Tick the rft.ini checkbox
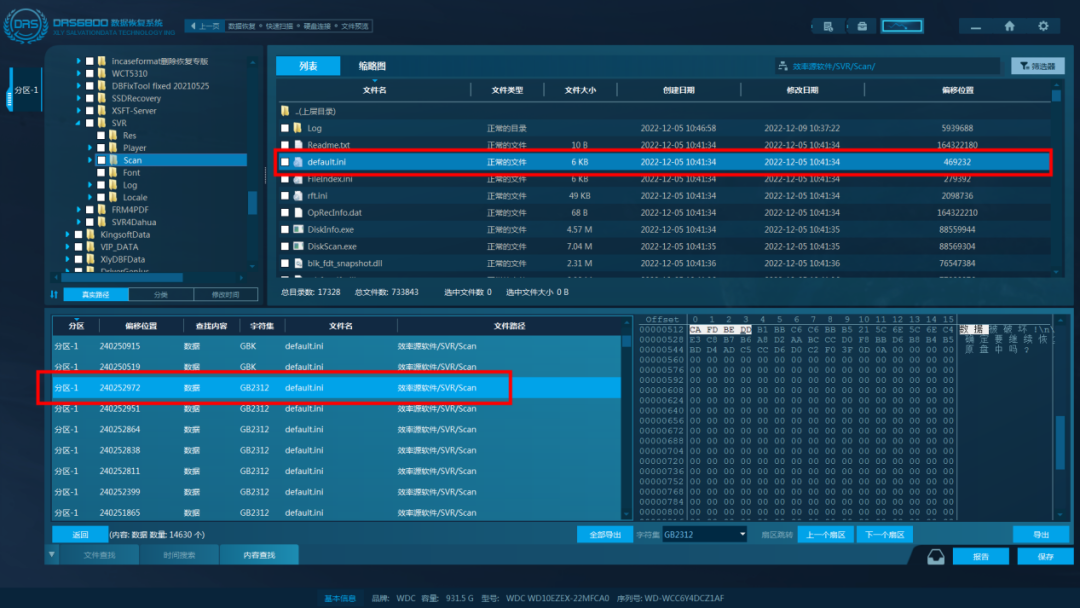 pyautogui.click(x=284, y=196)
